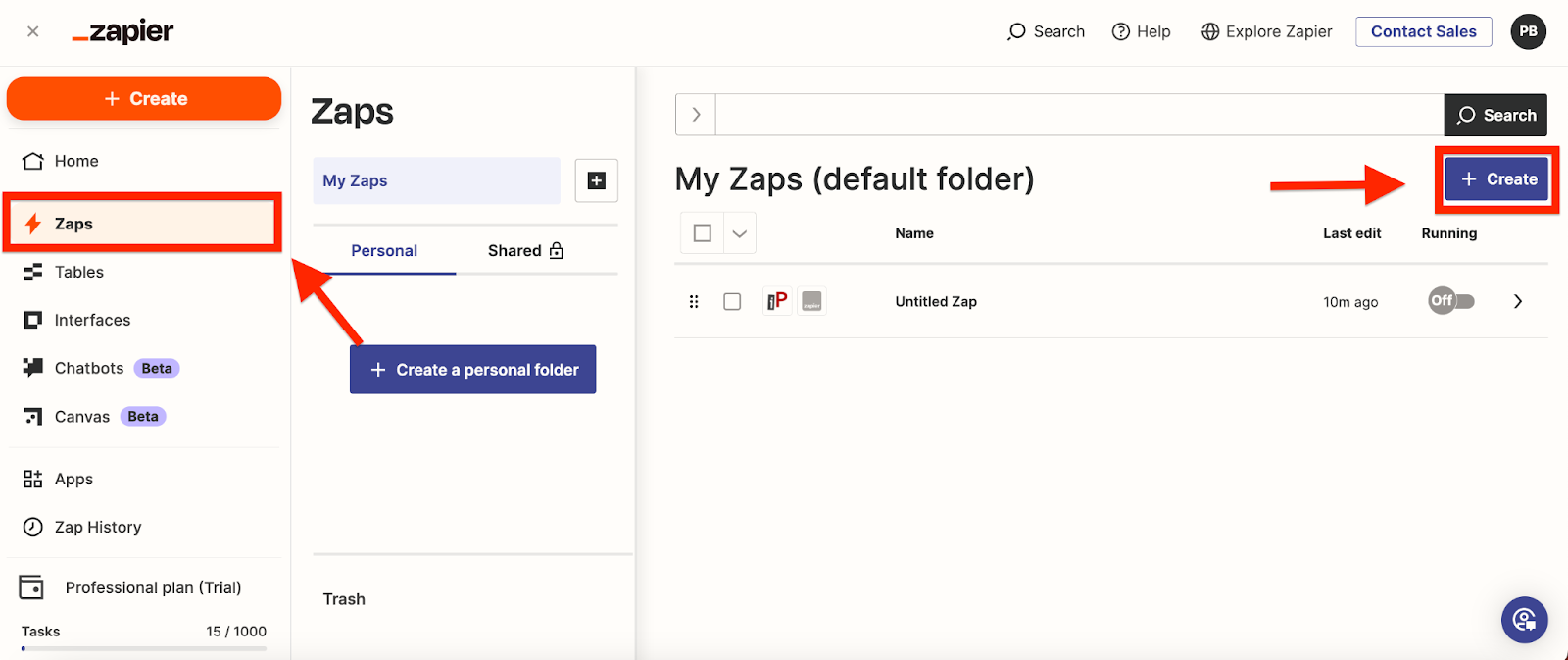This screenshot has height=660, width=1568.
Task: Open the bulk select dropdown arrow
Action: 740,233
